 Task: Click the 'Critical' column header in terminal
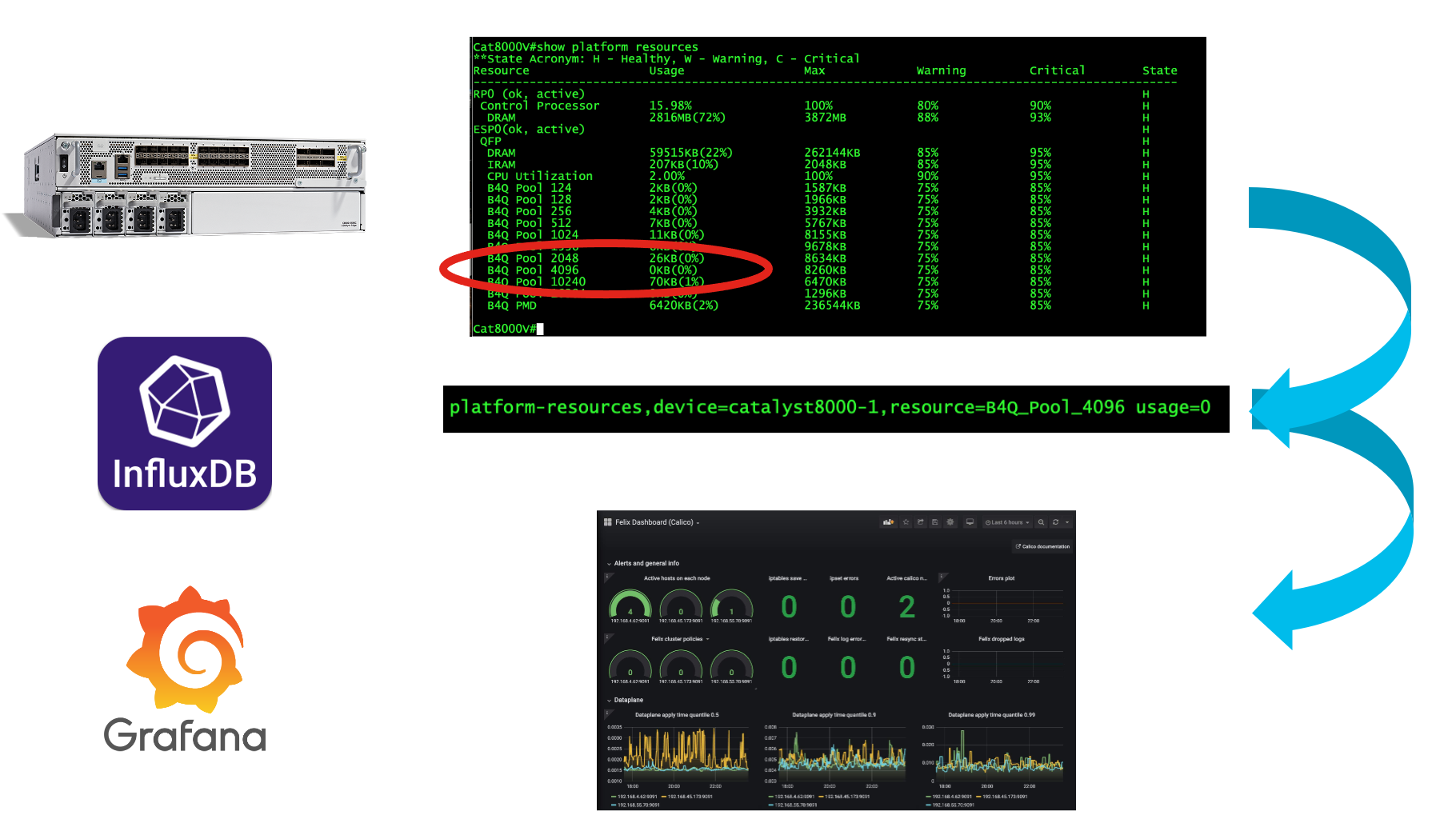1057,70
